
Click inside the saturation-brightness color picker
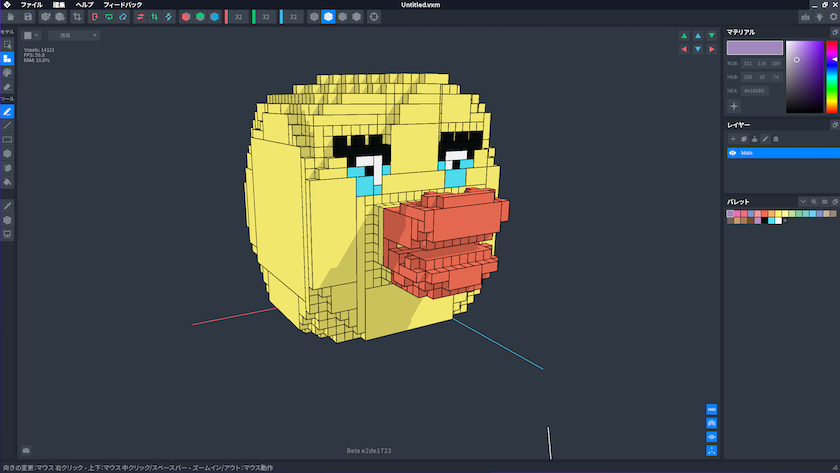click(x=805, y=77)
